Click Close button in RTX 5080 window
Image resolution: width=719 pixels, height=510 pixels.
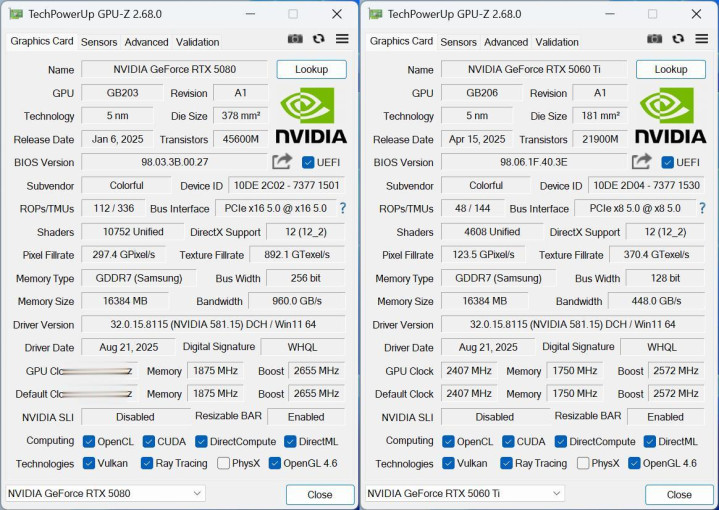320,494
